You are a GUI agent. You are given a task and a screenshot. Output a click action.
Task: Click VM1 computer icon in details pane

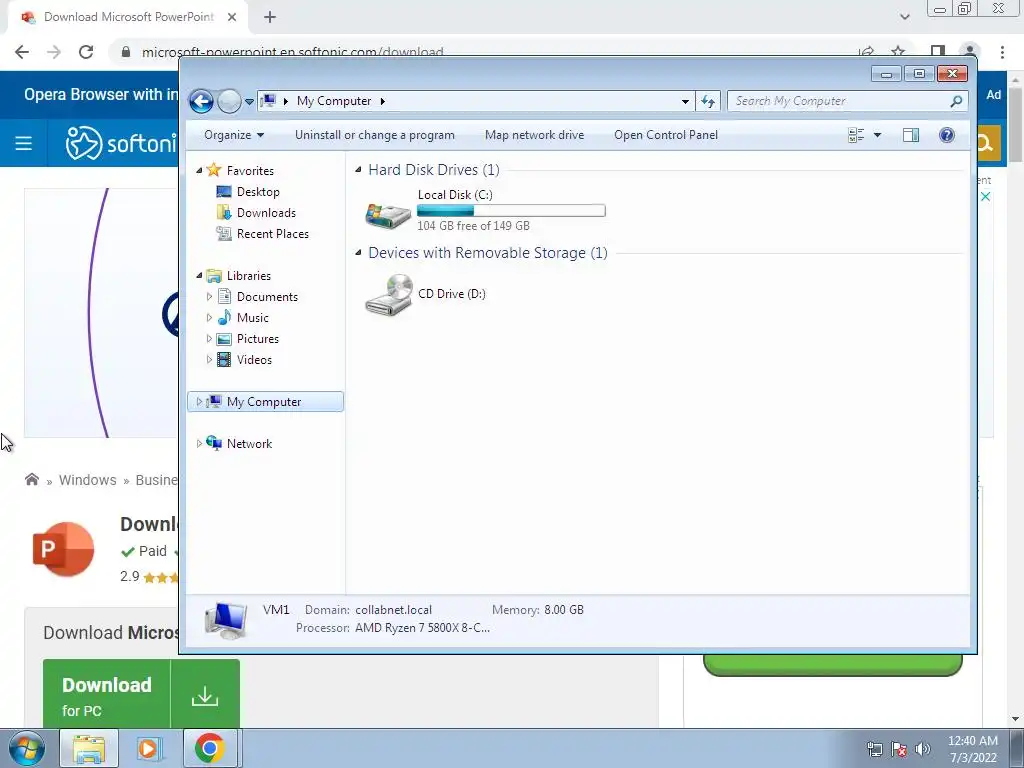click(225, 620)
